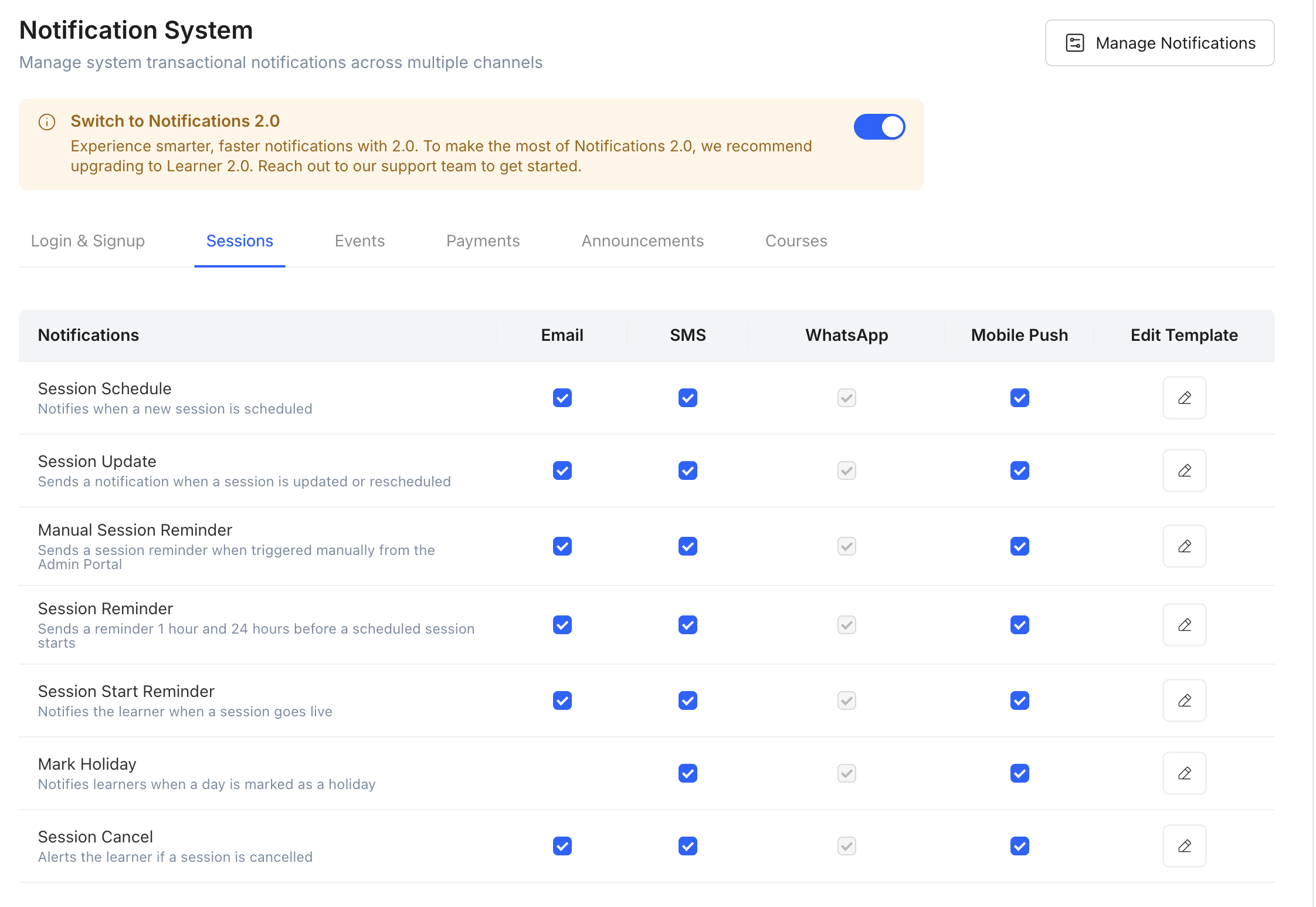Screen dimensions: 1316x907
Task: Turn off the Notifications 2.0 switch
Action: point(879,127)
